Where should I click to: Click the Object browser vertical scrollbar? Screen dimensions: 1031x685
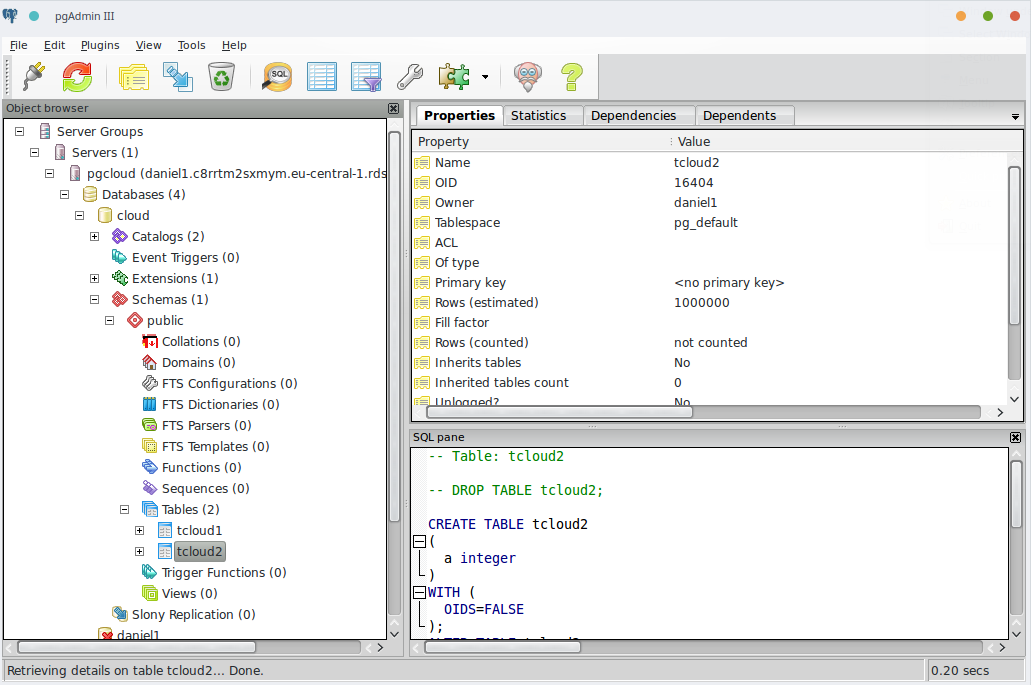click(x=395, y=326)
